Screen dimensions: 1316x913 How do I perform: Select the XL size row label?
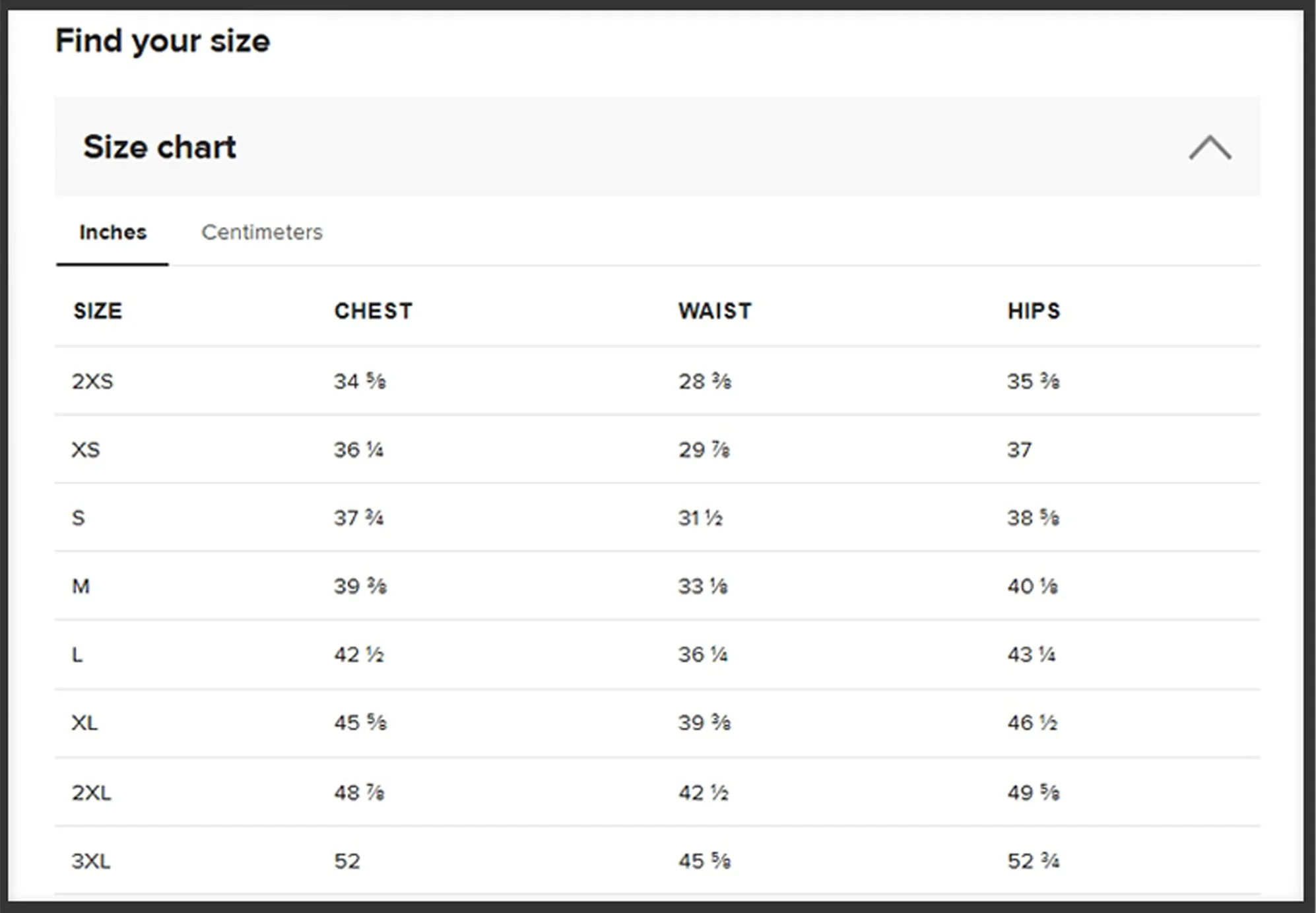[84, 723]
